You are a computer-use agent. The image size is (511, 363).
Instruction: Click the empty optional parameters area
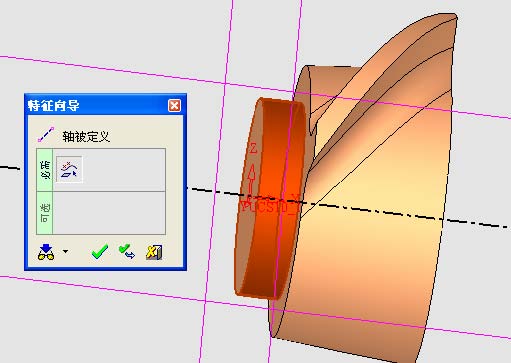pos(109,213)
